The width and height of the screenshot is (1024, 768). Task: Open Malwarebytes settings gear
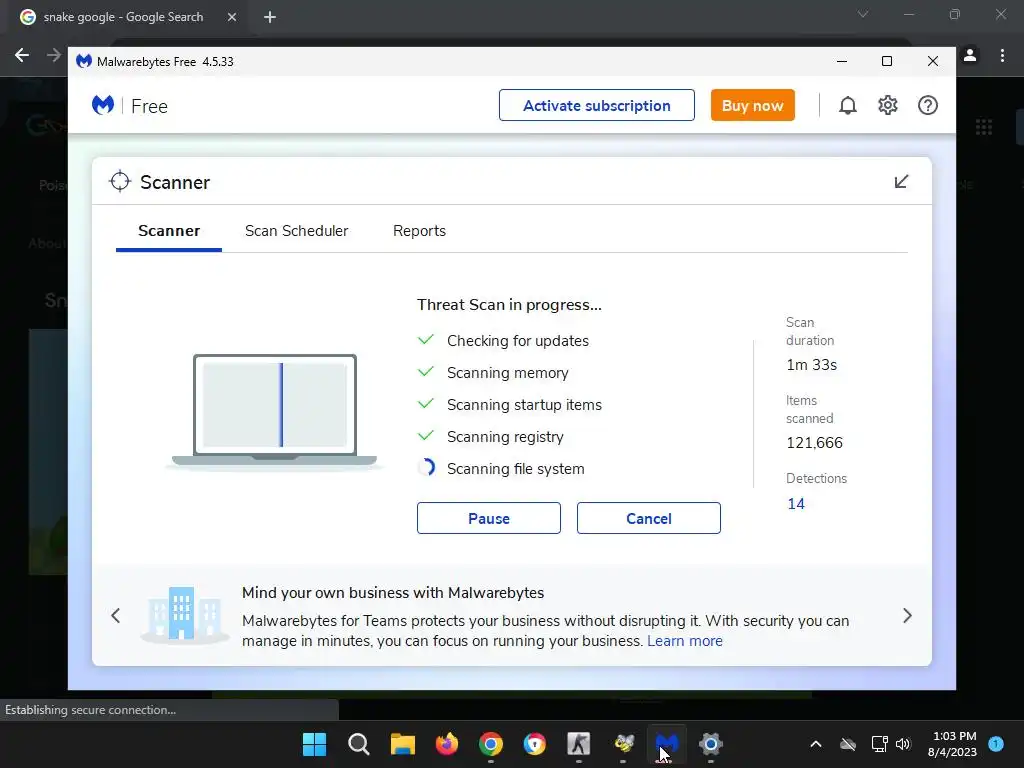[888, 105]
